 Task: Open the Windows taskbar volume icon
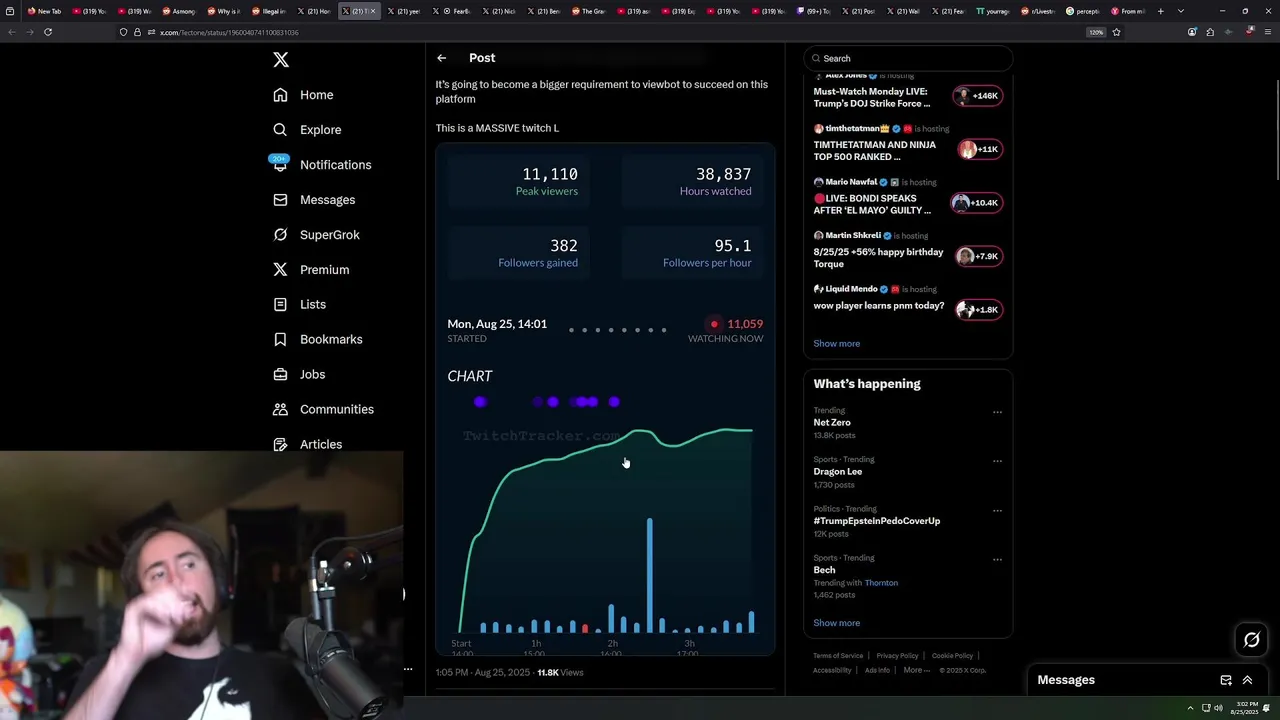click(x=1218, y=708)
